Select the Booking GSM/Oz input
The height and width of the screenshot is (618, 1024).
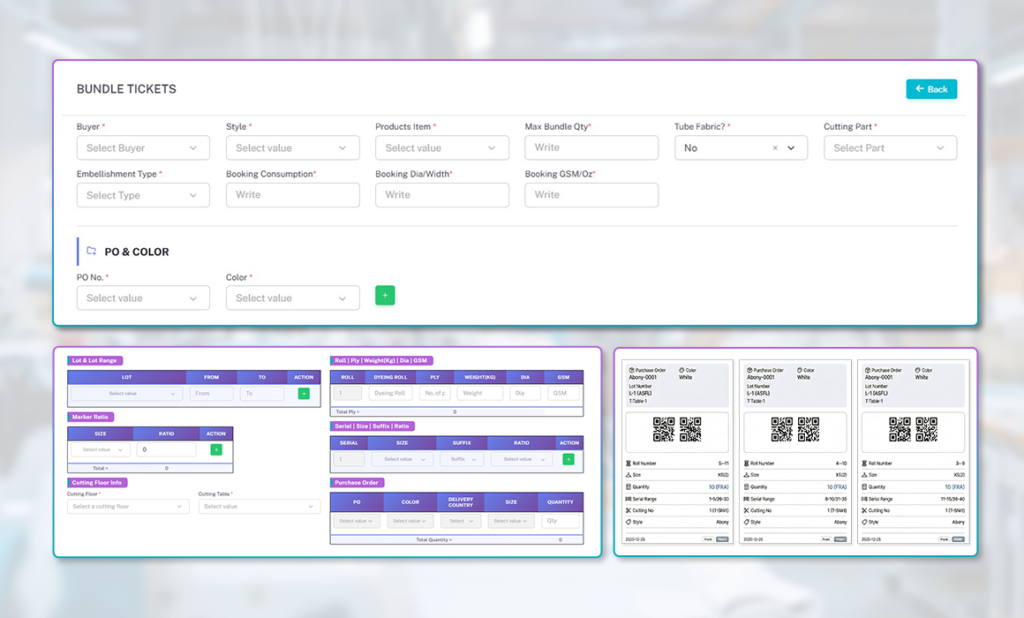click(591, 195)
